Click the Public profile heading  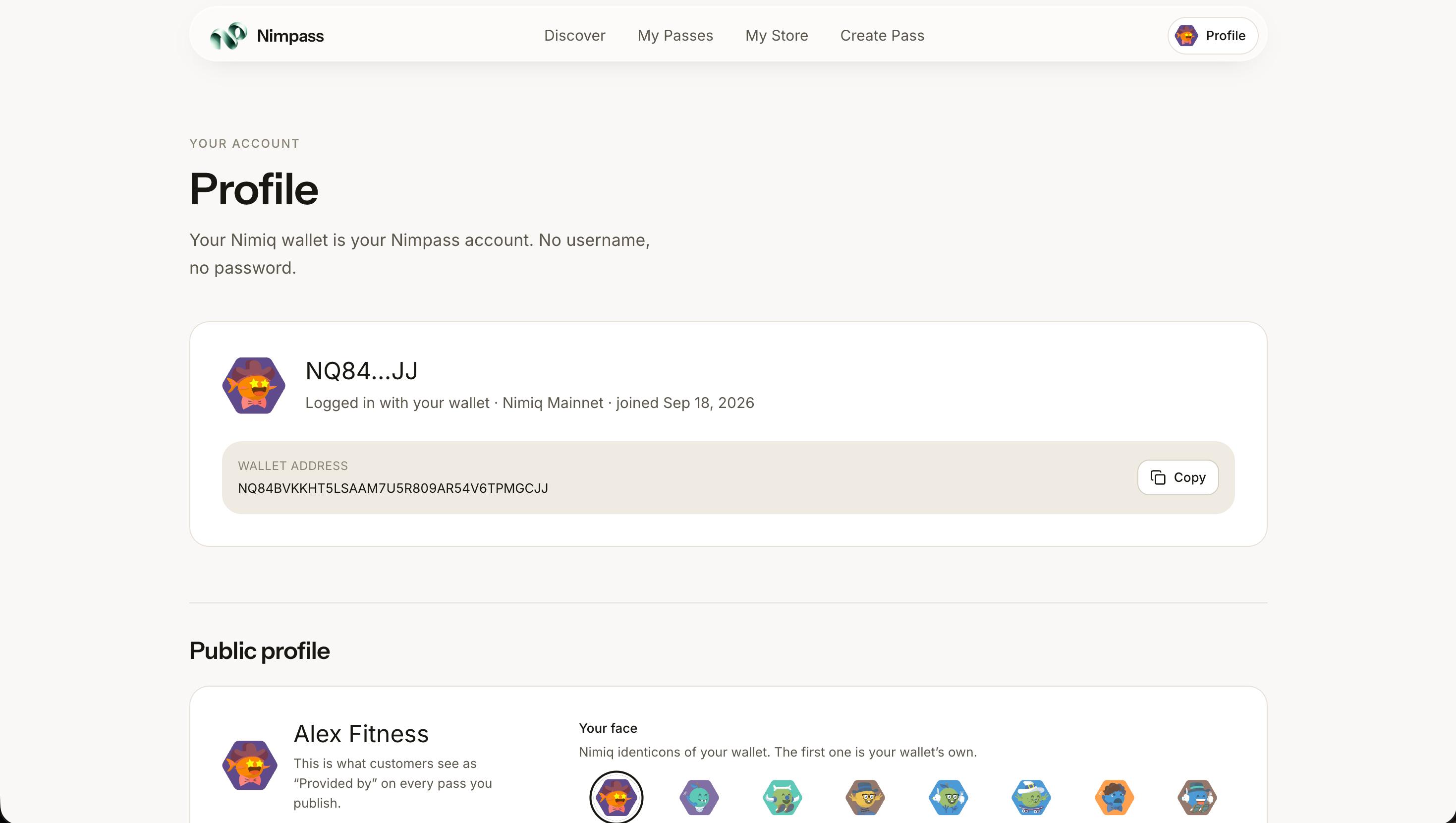260,650
